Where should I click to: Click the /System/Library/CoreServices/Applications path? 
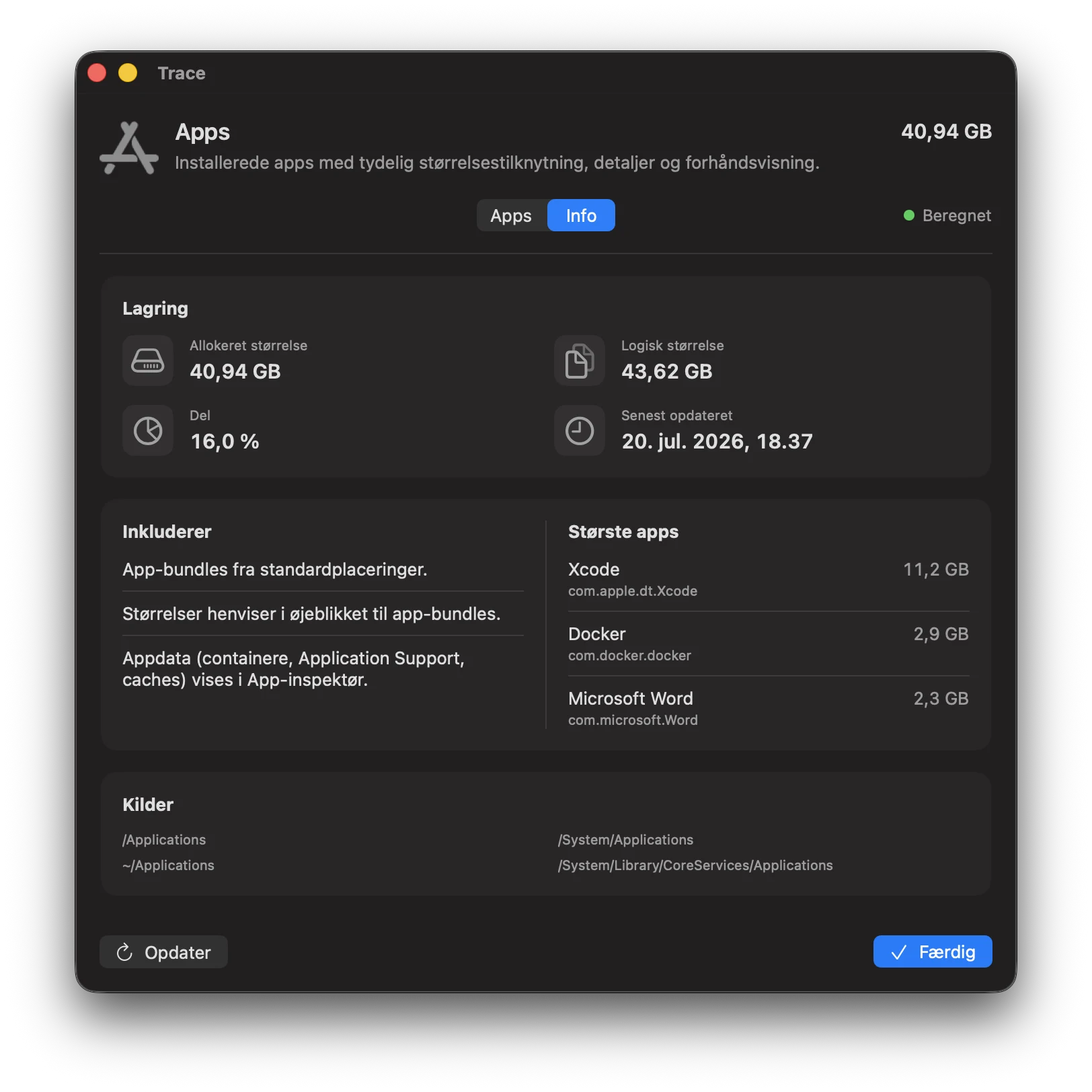point(695,865)
